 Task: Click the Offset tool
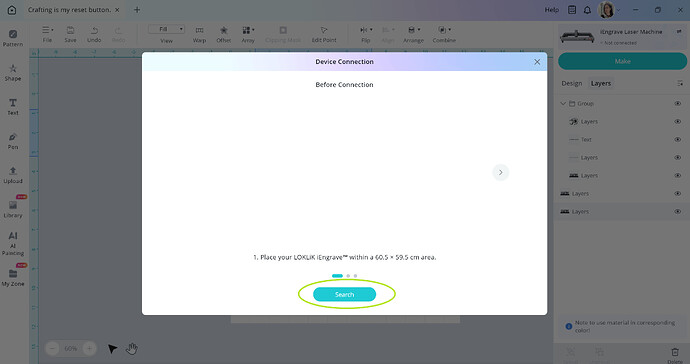224,34
